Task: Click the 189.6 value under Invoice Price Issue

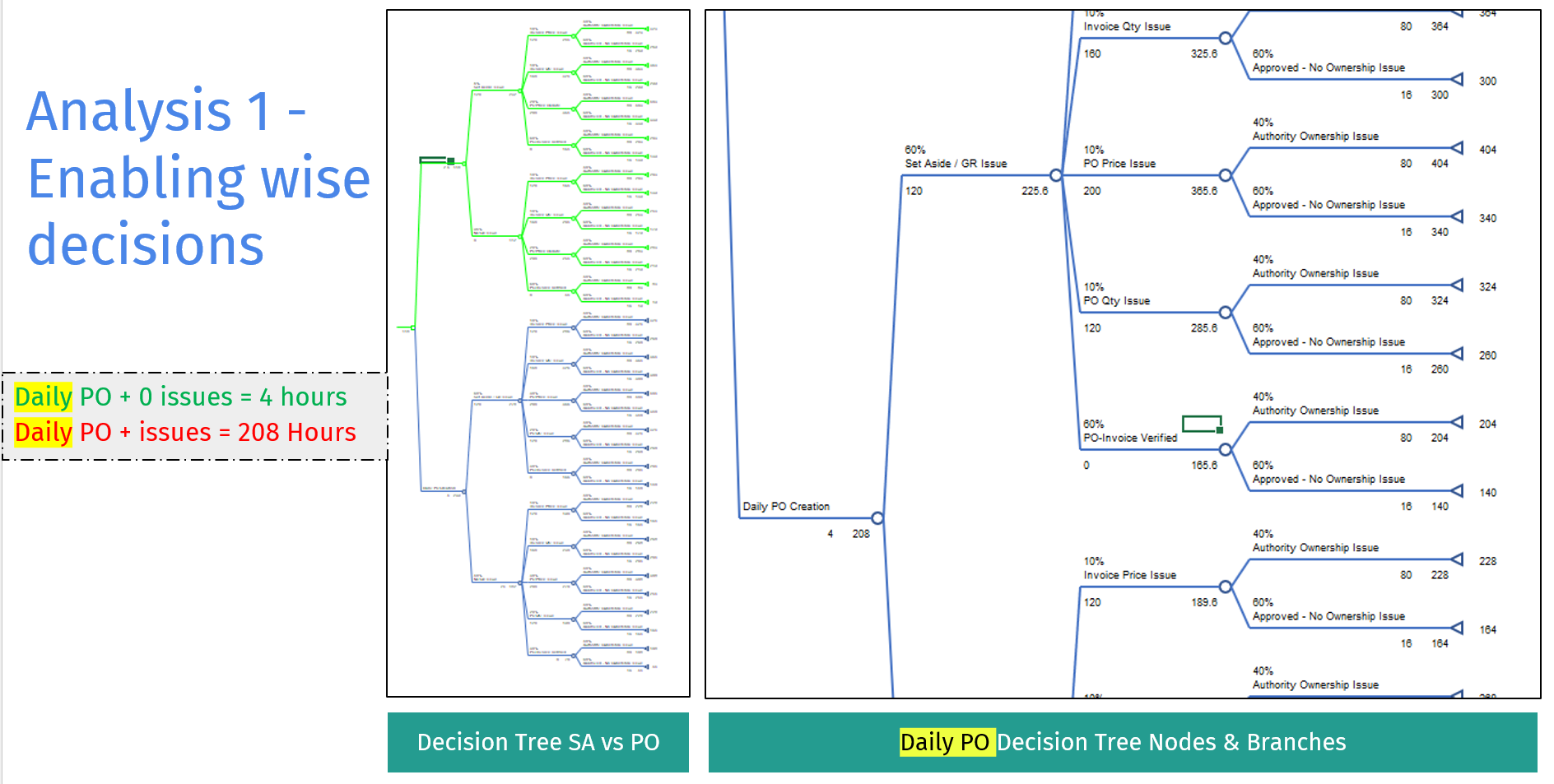Action: click(x=1203, y=602)
